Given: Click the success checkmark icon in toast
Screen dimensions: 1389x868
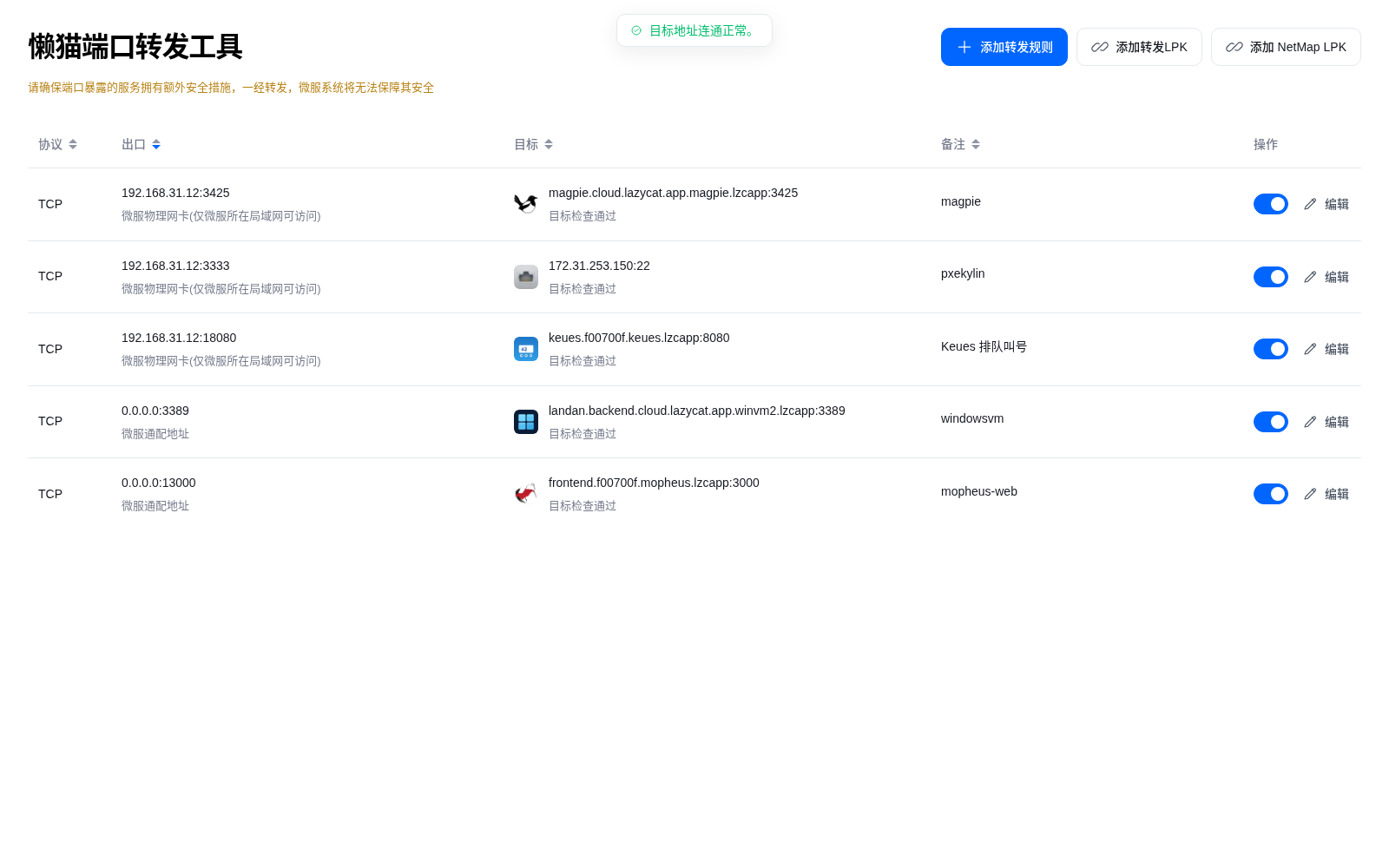Looking at the screenshot, I should [x=636, y=30].
